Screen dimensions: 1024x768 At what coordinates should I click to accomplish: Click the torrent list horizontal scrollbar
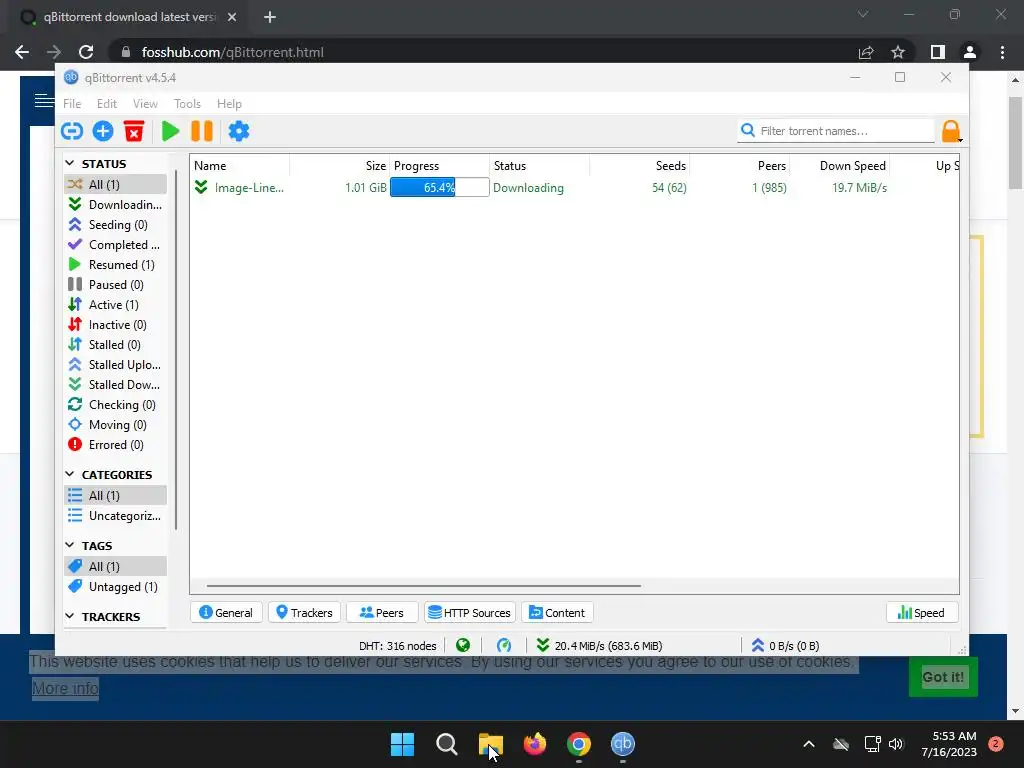point(423,586)
